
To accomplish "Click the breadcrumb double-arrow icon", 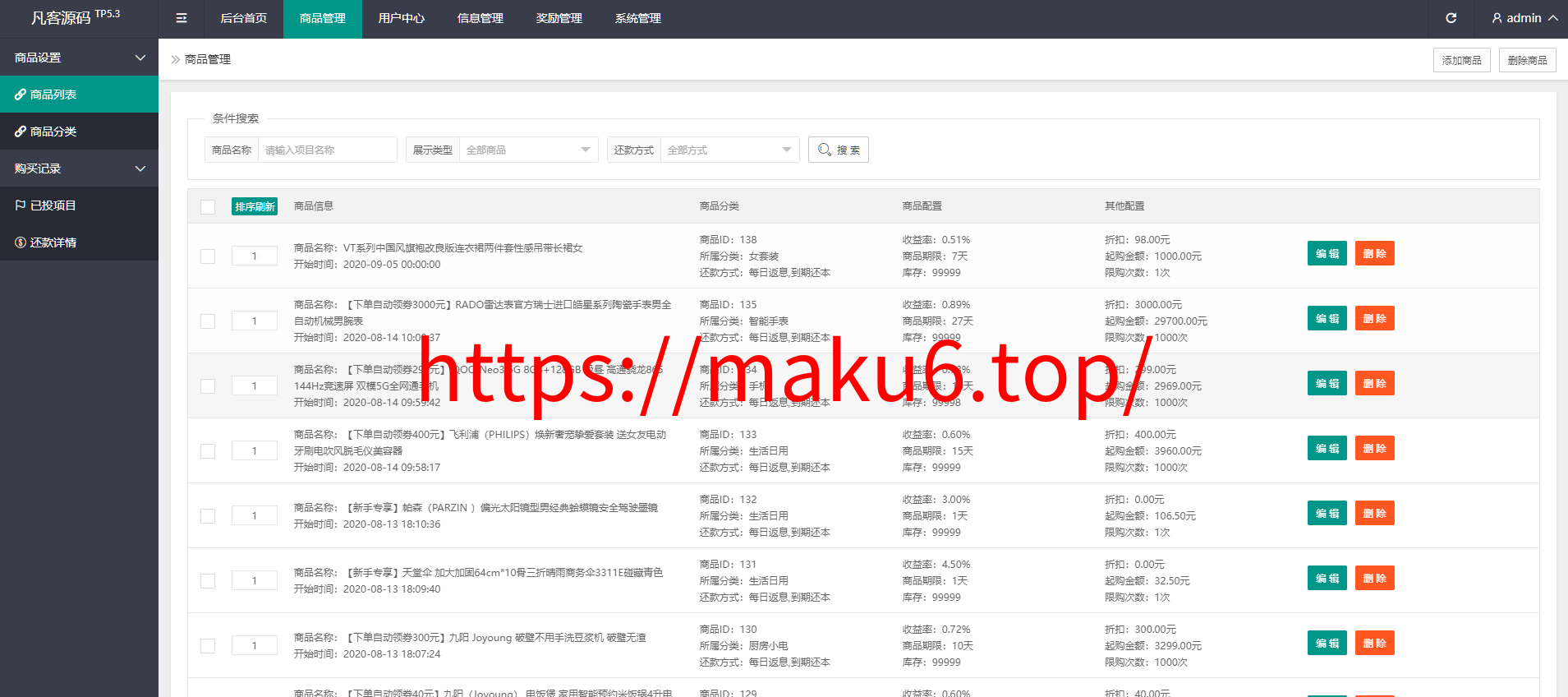I will pyautogui.click(x=175, y=59).
